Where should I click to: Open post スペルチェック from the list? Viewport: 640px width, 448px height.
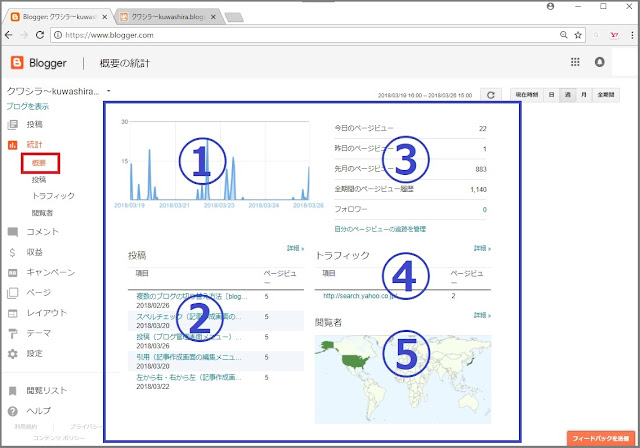pyautogui.click(x=189, y=317)
